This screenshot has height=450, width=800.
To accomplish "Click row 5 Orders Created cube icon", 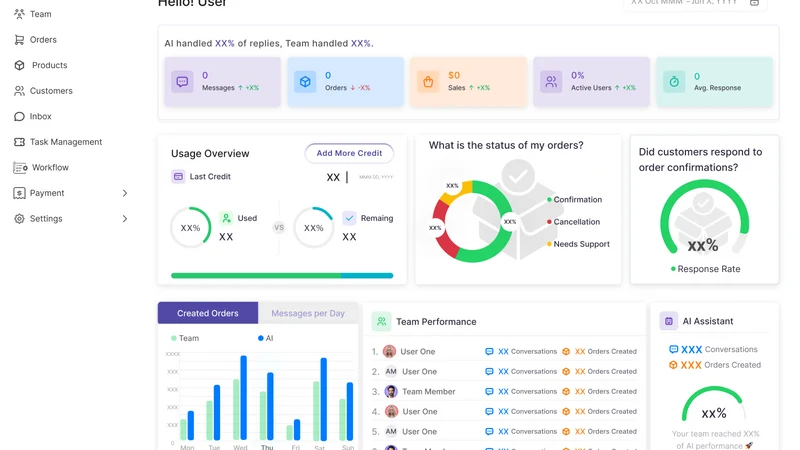I will pos(566,432).
